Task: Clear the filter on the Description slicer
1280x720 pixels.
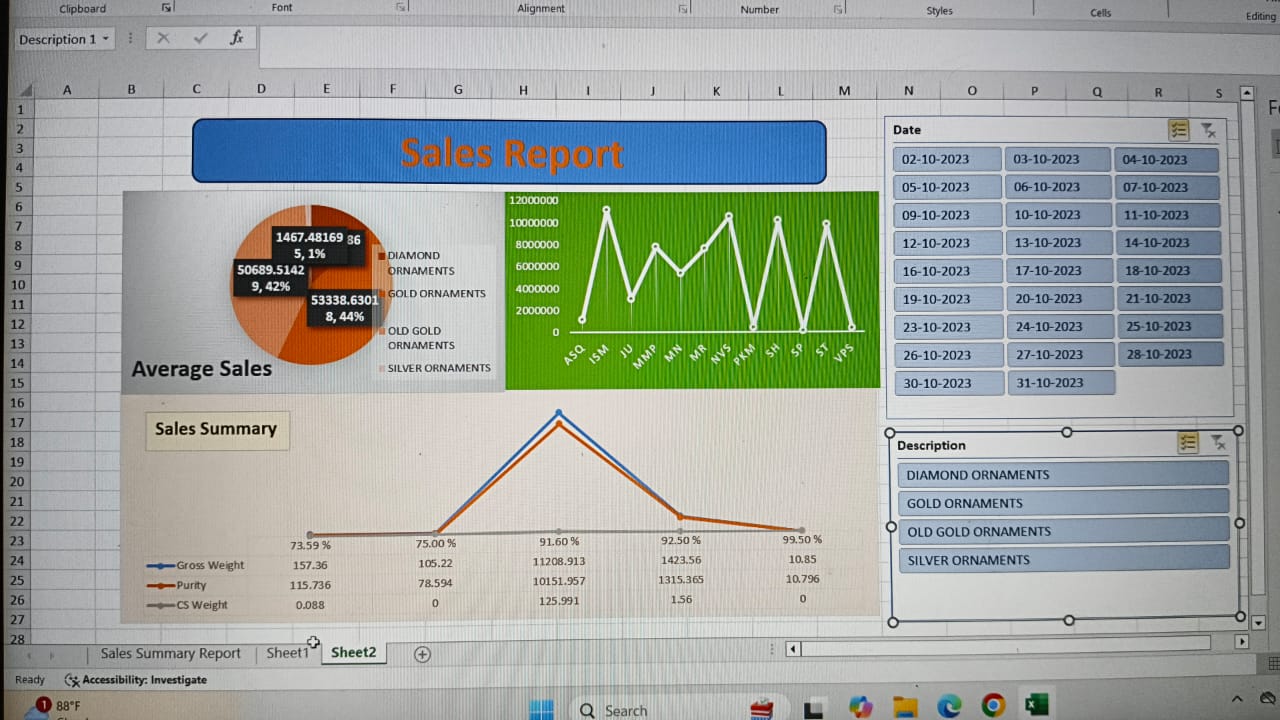Action: click(1218, 443)
